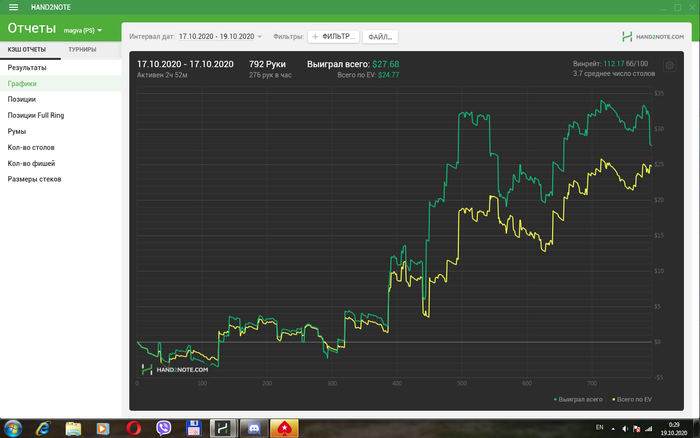Viewport: 700px width, 438px height.
Task: Open the hamburger menu in Hand2Note
Action: (13, 7)
